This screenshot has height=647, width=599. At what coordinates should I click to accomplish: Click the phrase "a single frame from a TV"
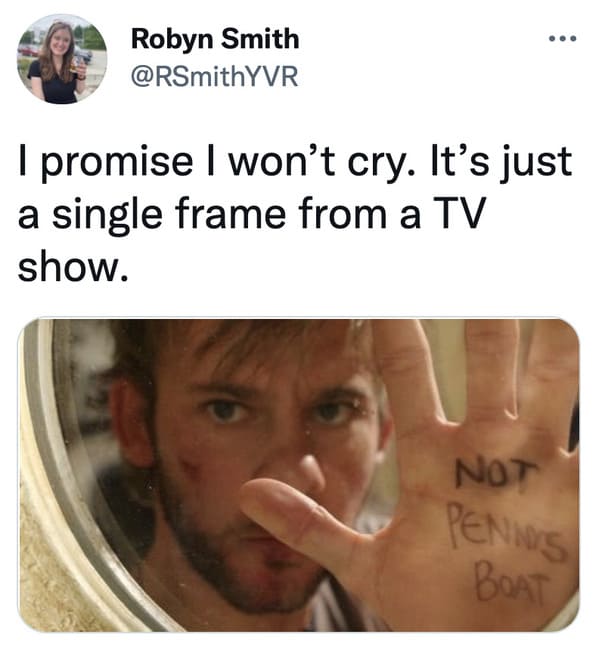pos(251,214)
